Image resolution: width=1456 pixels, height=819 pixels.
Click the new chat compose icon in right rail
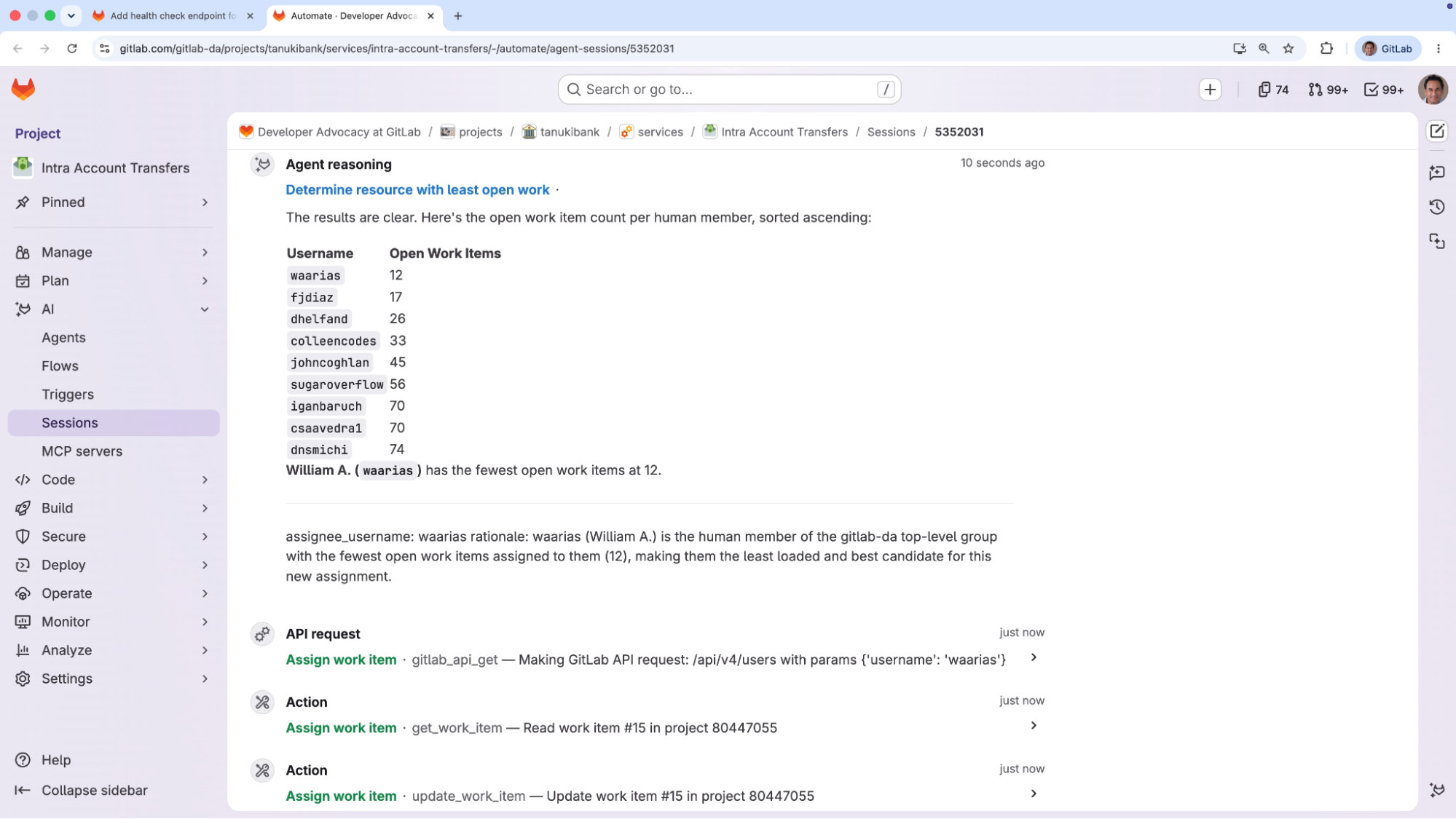pyautogui.click(x=1437, y=131)
